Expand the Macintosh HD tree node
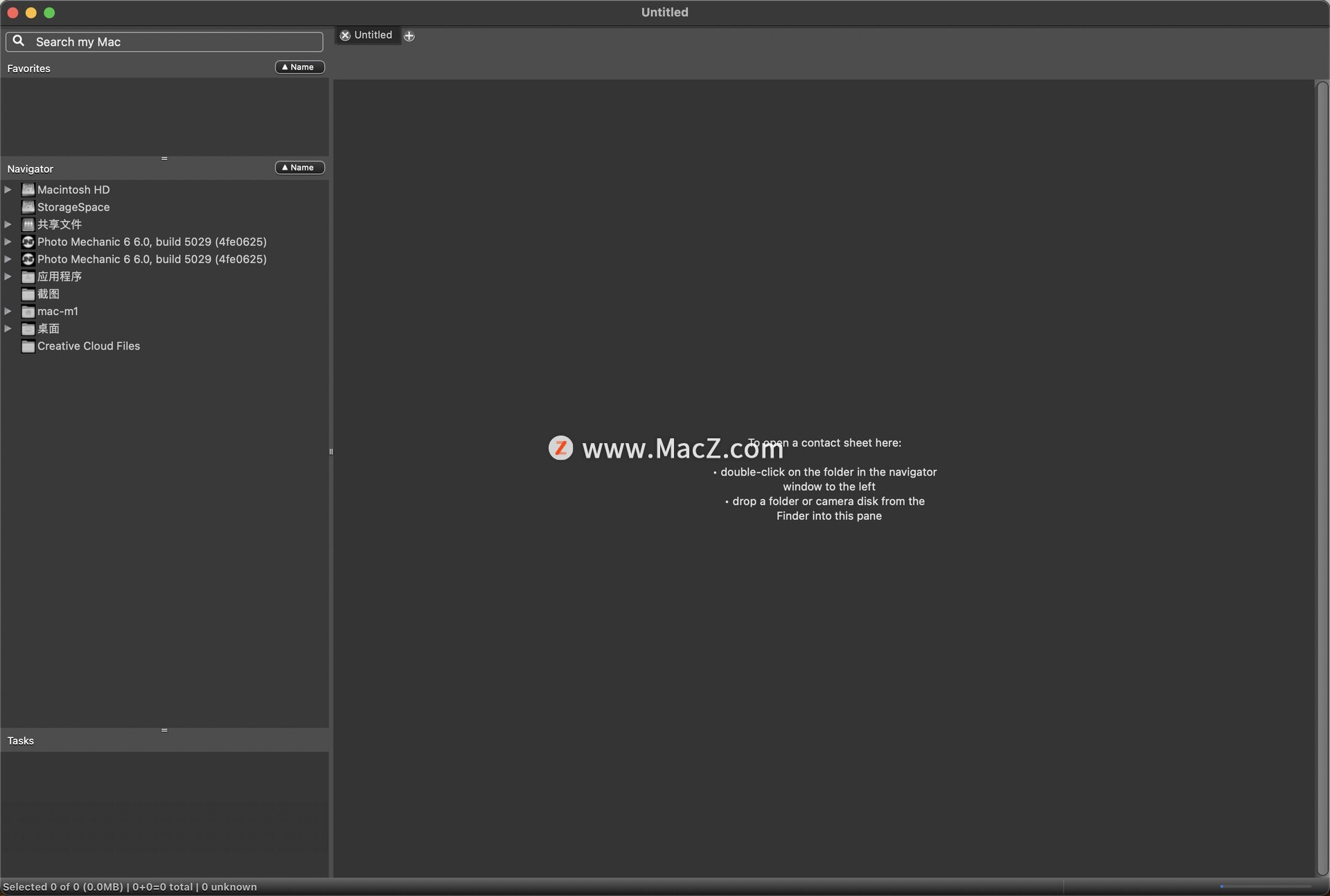This screenshot has width=1330, height=896. 8,190
